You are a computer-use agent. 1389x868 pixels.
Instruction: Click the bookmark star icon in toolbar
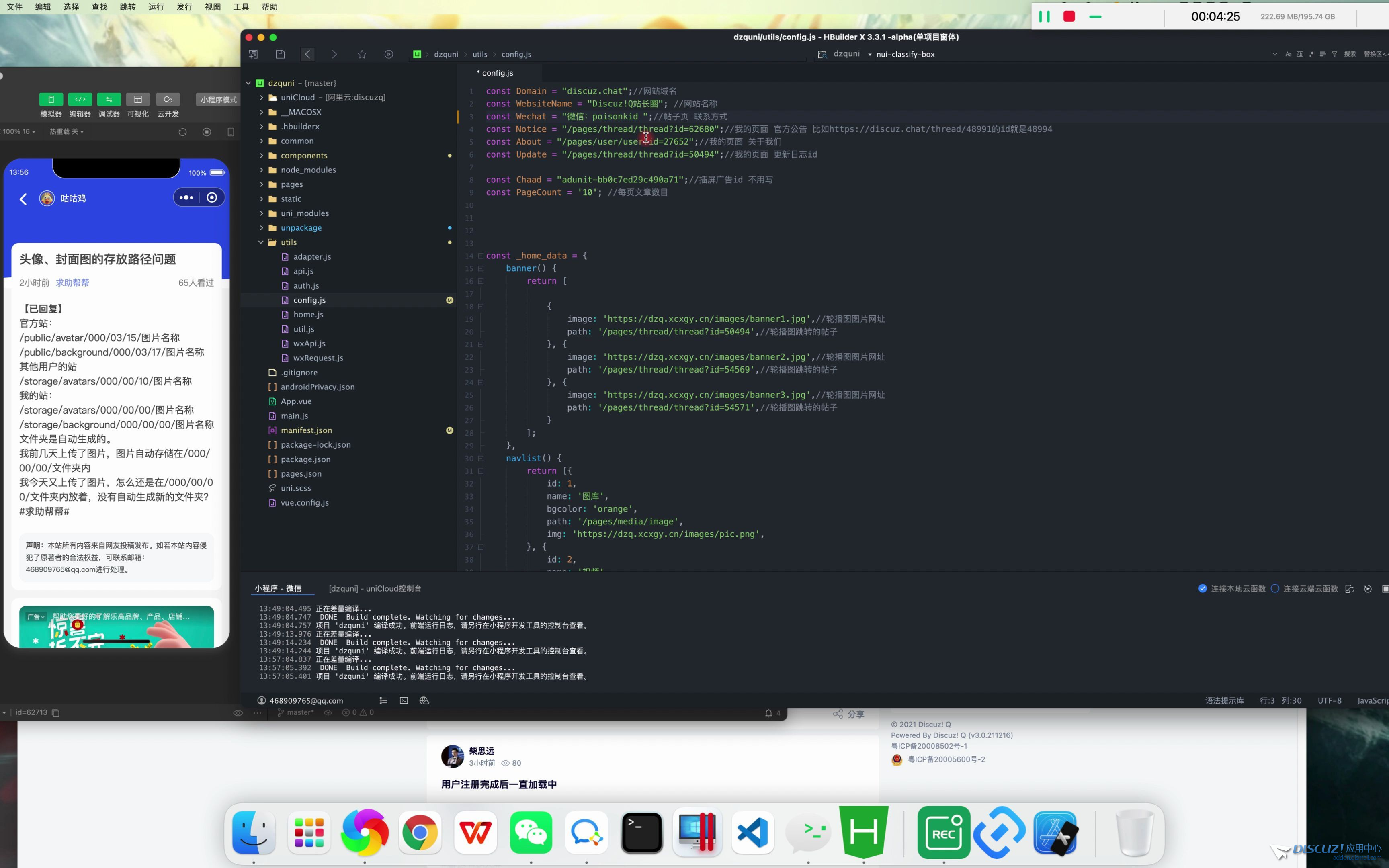click(362, 54)
